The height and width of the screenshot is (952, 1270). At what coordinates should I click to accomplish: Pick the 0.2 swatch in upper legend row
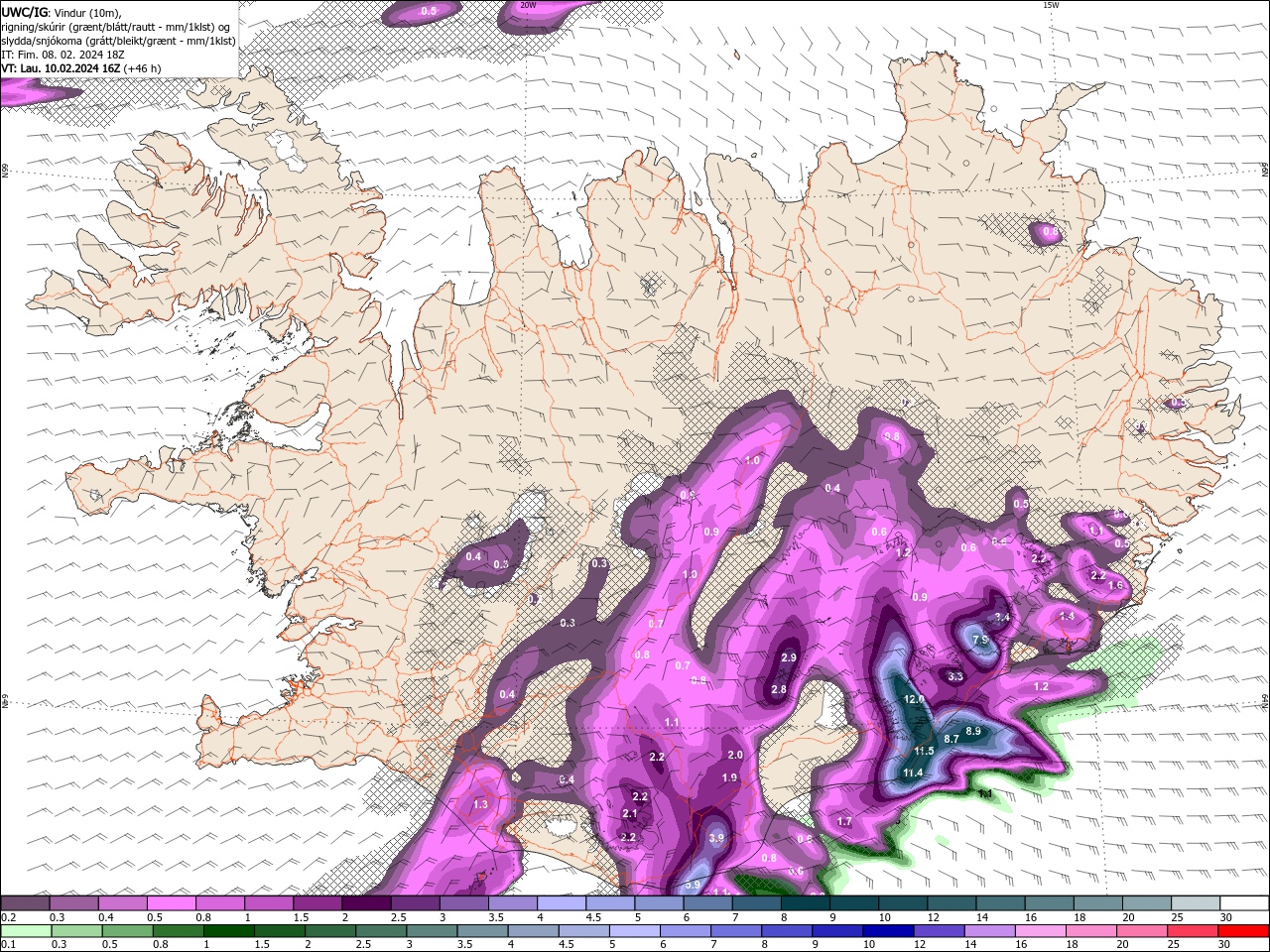pos(25,902)
